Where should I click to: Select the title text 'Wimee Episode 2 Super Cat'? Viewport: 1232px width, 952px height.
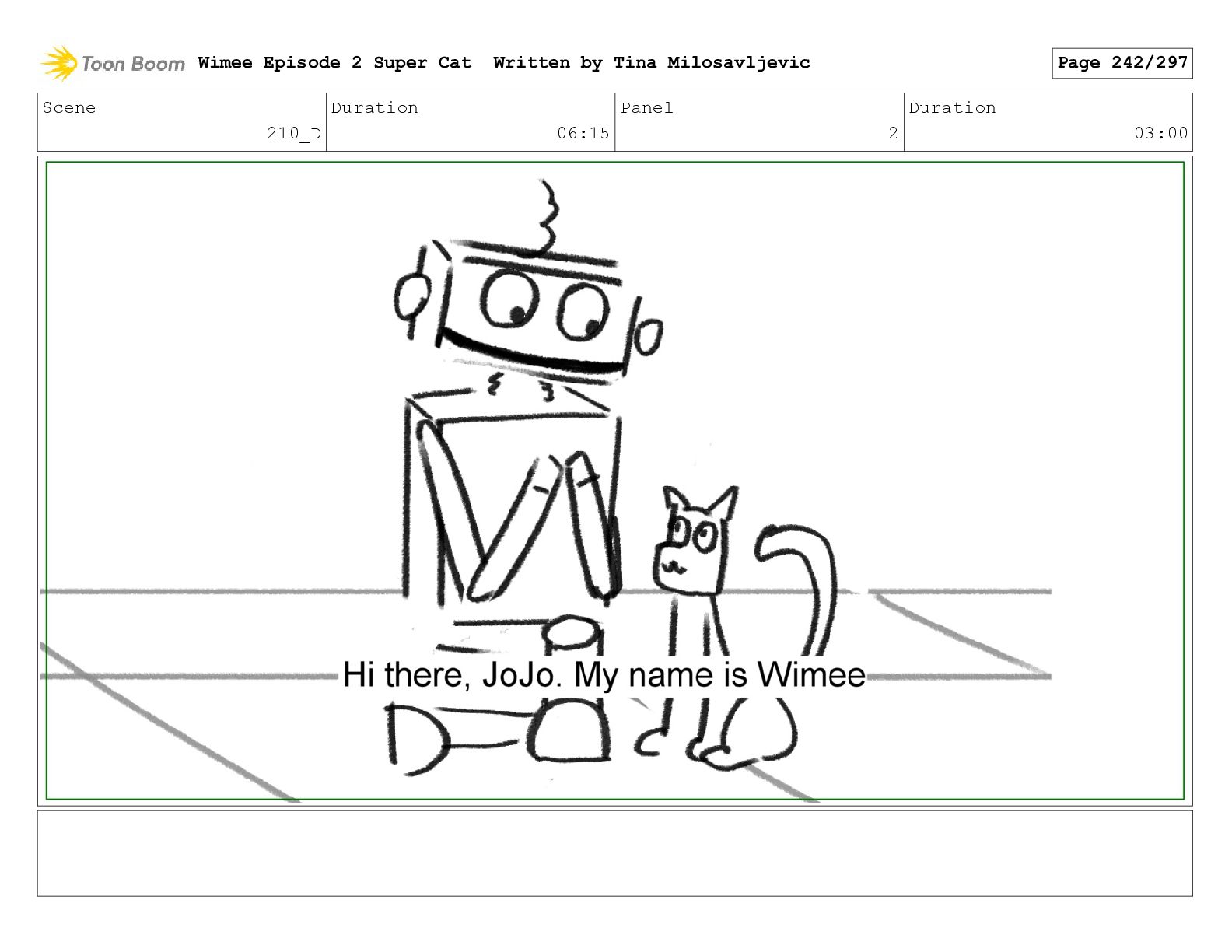334,63
